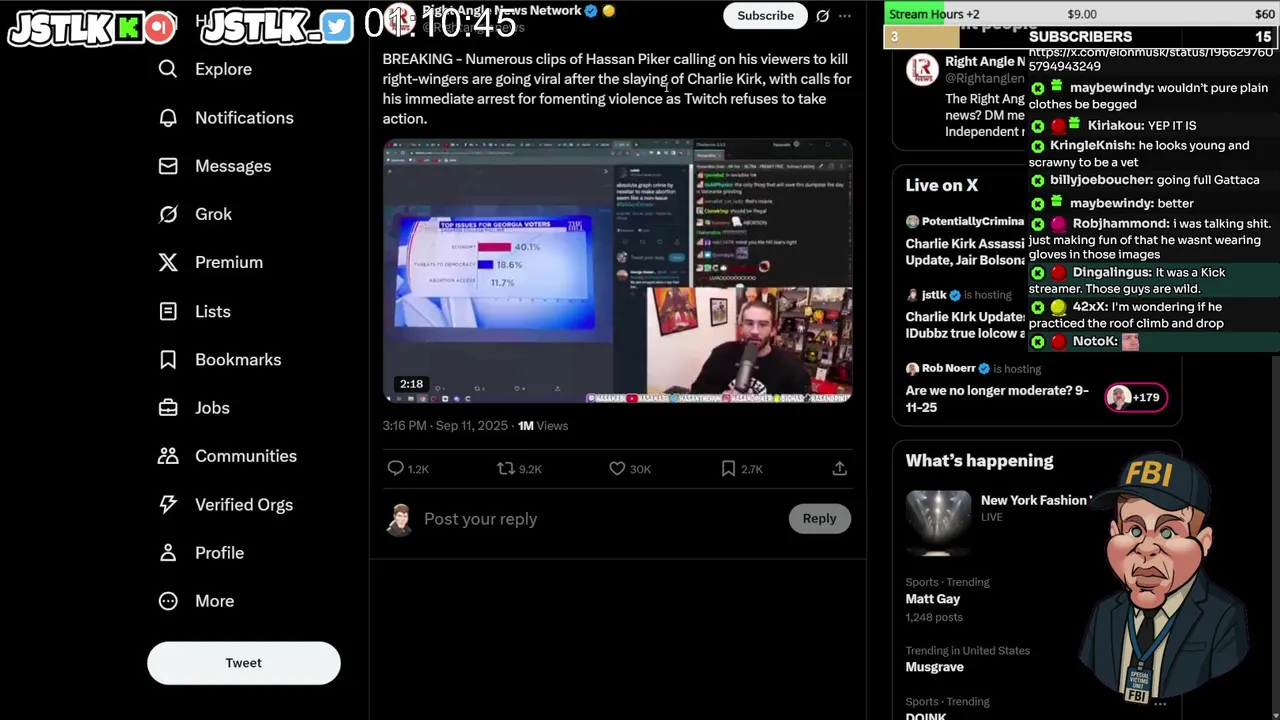This screenshot has height=720, width=1280.
Task: Like the post heart icon 30K
Action: [617, 468]
